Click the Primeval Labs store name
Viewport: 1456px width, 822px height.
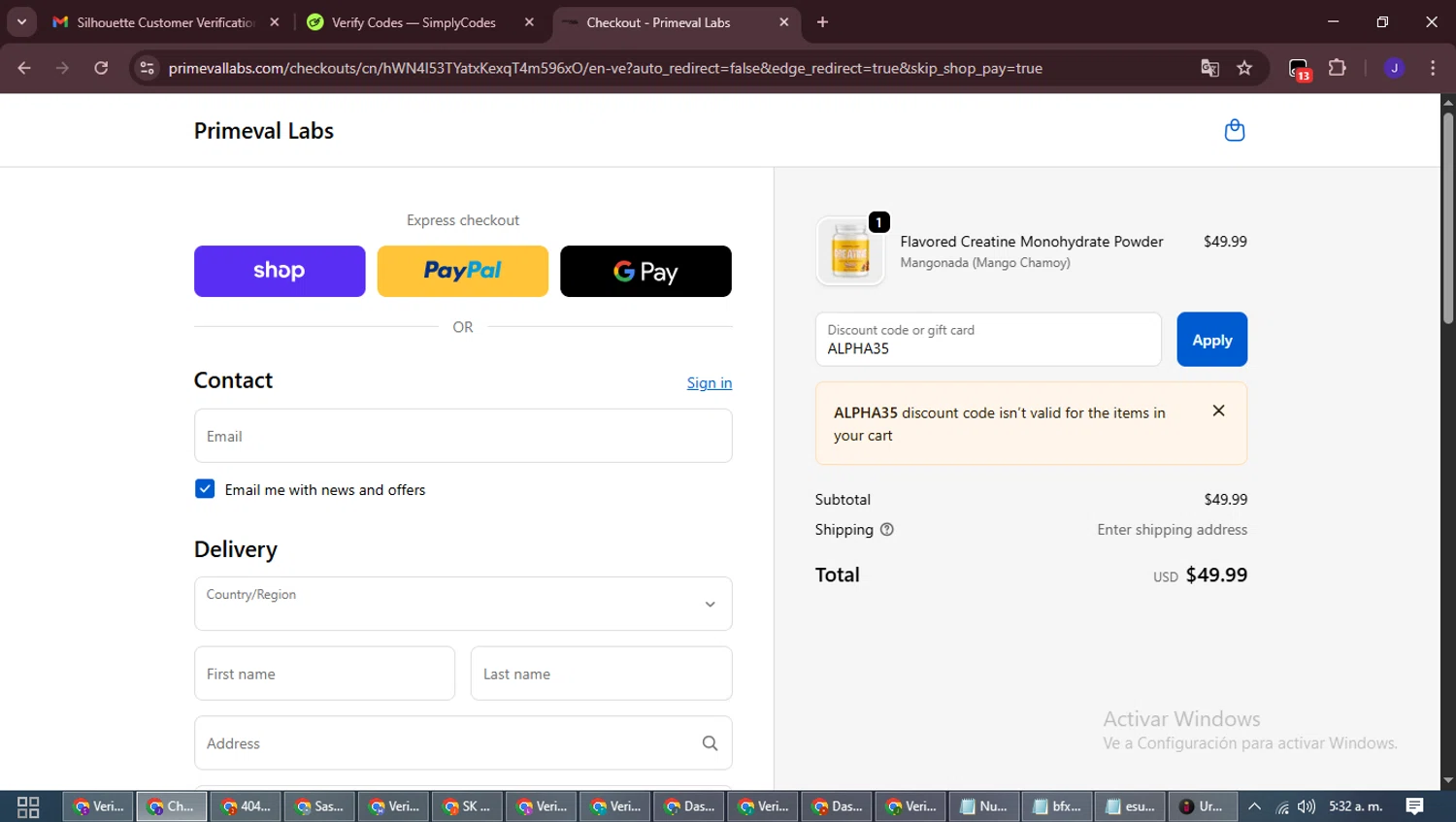click(x=264, y=131)
